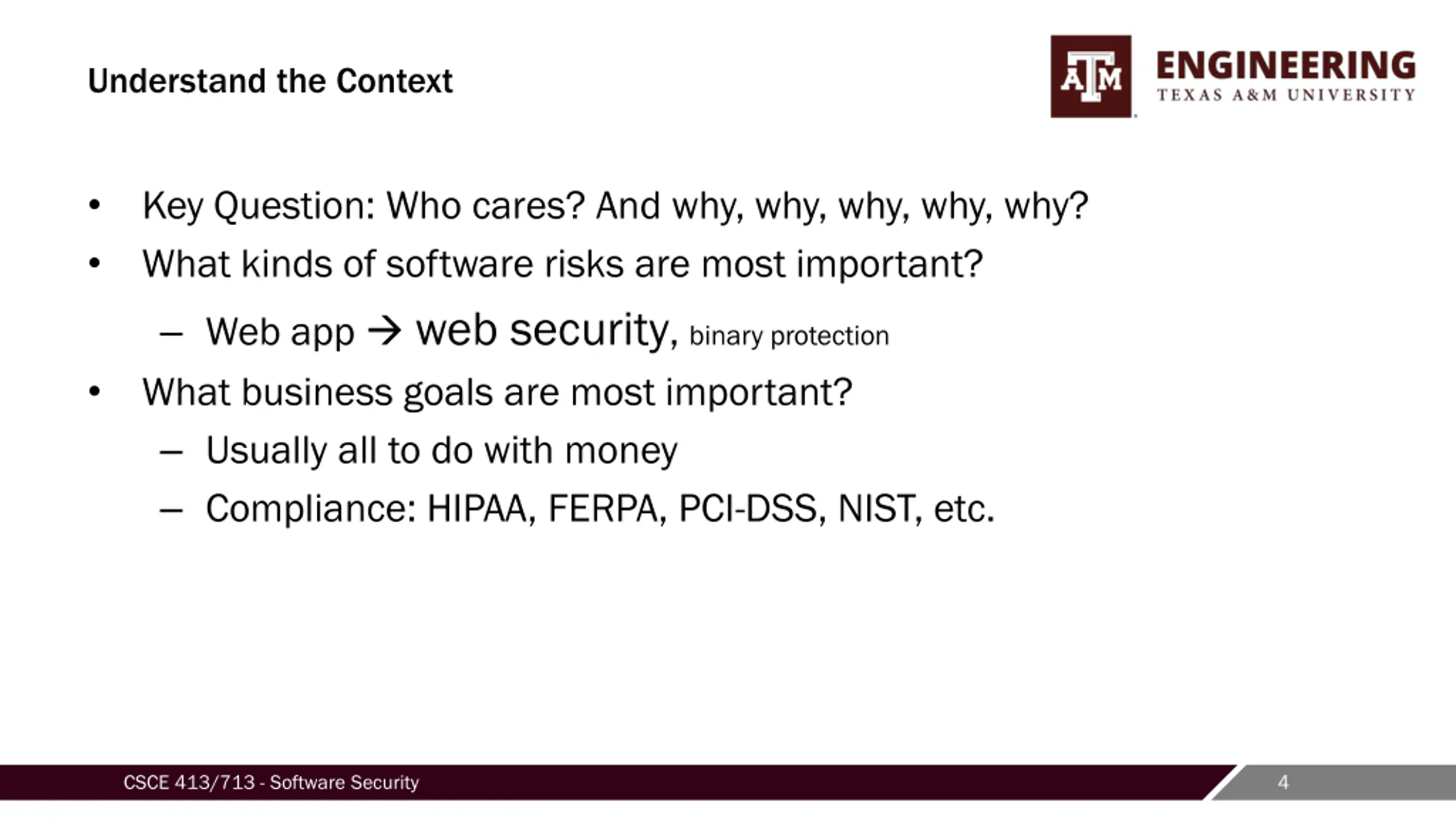The image size is (1456, 819).
Task: Click the bullet marker before Key Question
Action: pyautogui.click(x=94, y=205)
